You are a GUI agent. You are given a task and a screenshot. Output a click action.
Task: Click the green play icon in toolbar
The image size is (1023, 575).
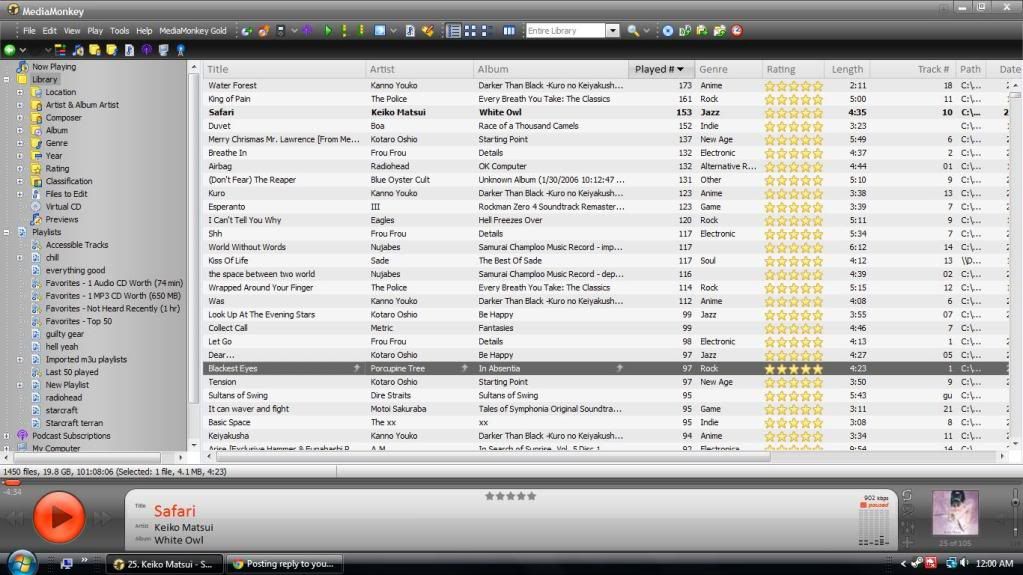click(328, 31)
